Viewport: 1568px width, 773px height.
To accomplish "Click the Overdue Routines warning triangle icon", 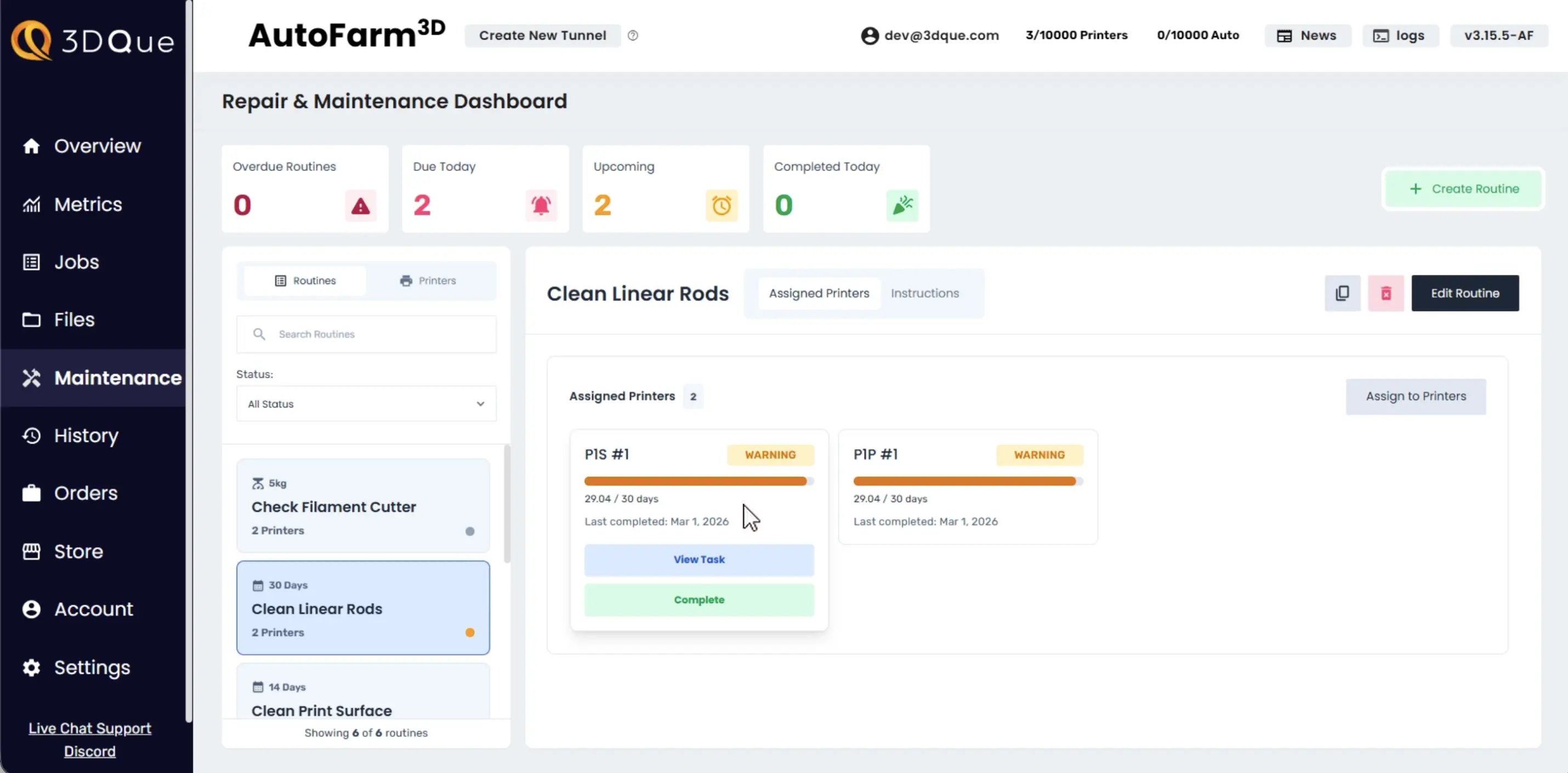I will (360, 206).
